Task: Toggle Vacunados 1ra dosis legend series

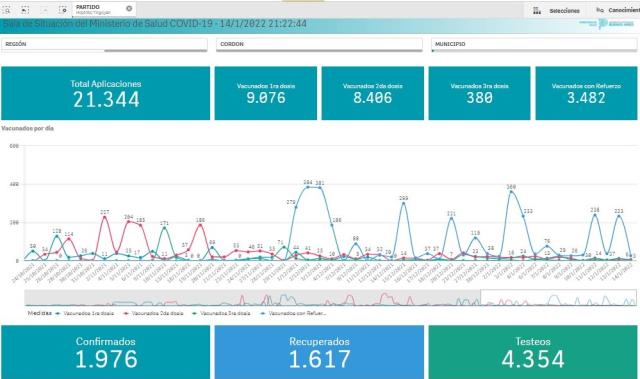Action: (85, 313)
